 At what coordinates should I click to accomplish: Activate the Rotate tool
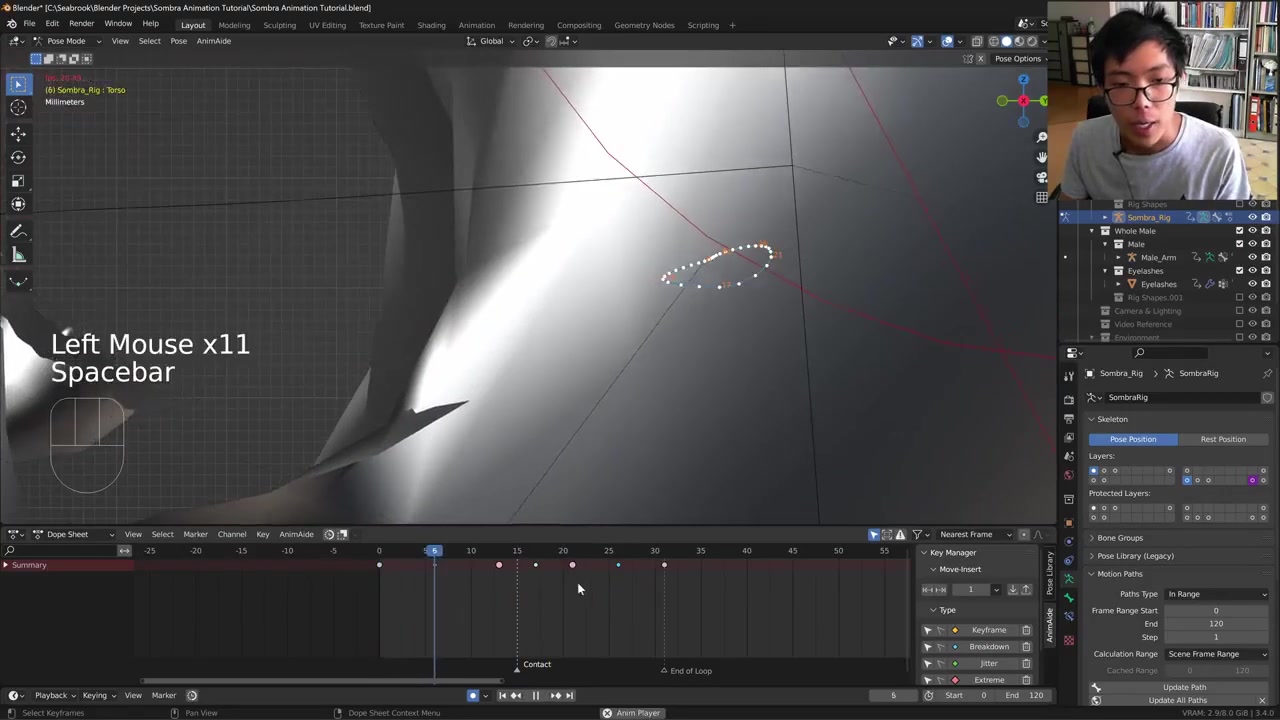coord(18,157)
